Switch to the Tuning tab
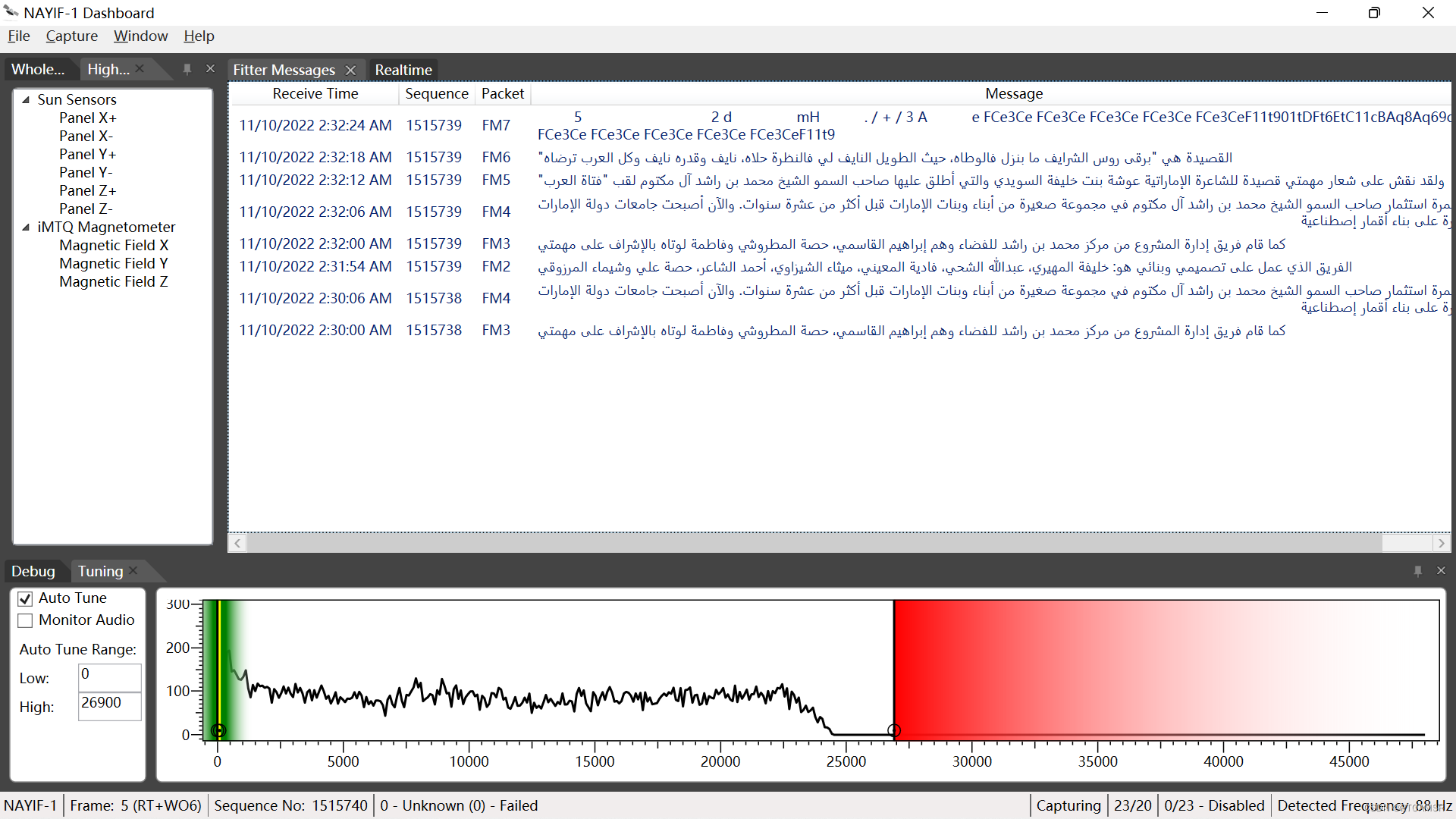Screen dimensions: 1456x819 click(x=100, y=571)
